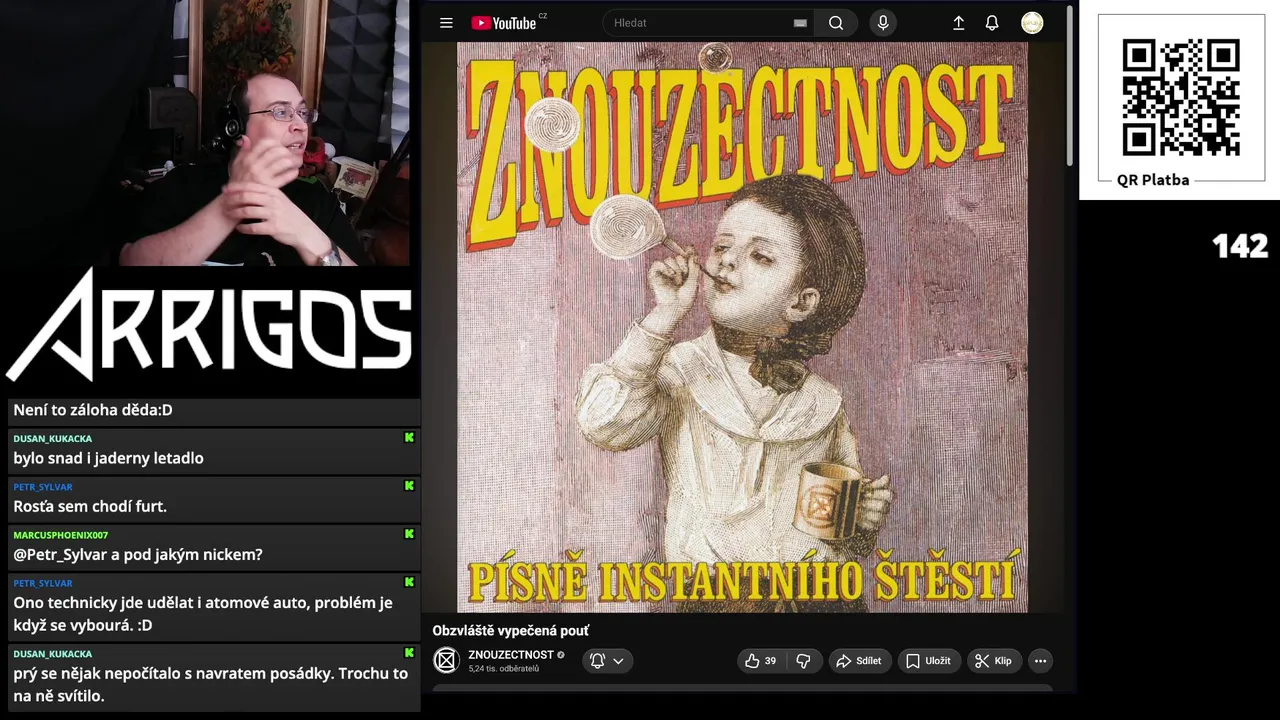This screenshot has width=1280, height=720.
Task: Expand the subscription options chevron
Action: 618,661
